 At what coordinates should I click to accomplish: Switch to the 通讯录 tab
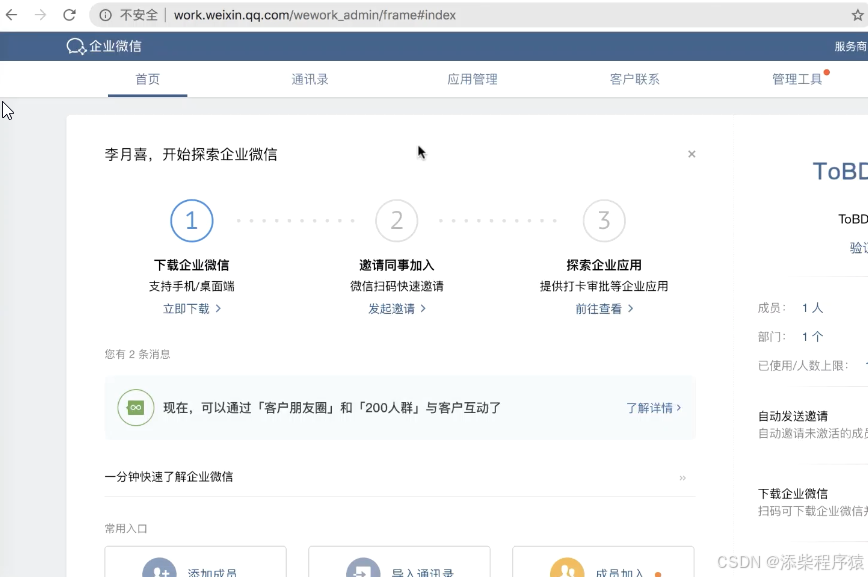point(310,79)
